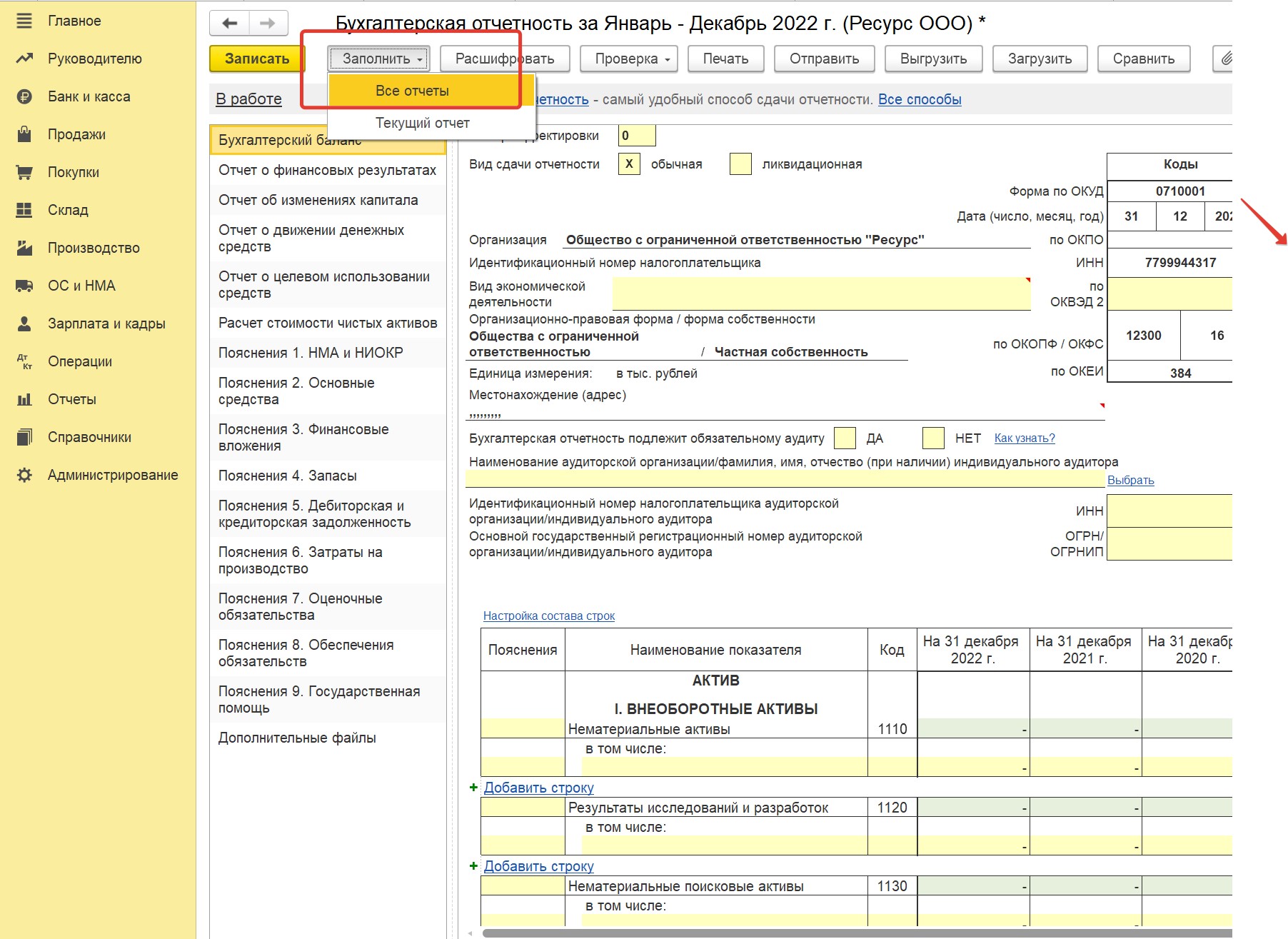The width and height of the screenshot is (1288, 939).
Task: Click the Продажи bag icon
Action: (24, 134)
